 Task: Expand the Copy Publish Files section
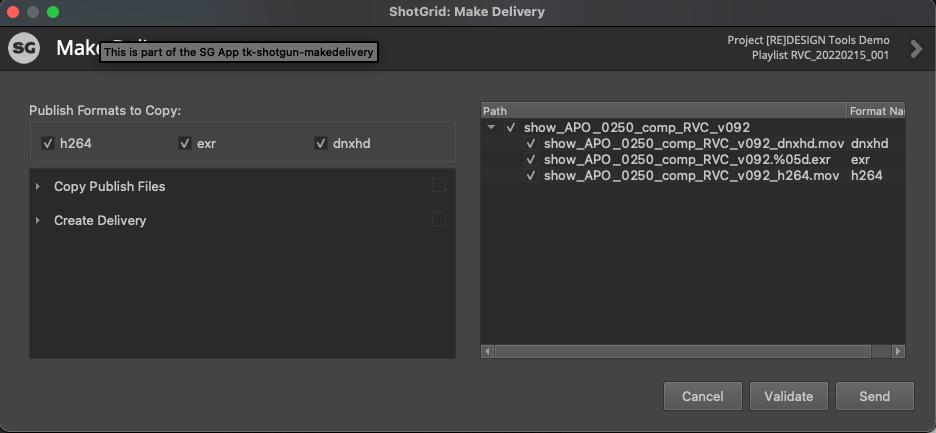(x=38, y=186)
